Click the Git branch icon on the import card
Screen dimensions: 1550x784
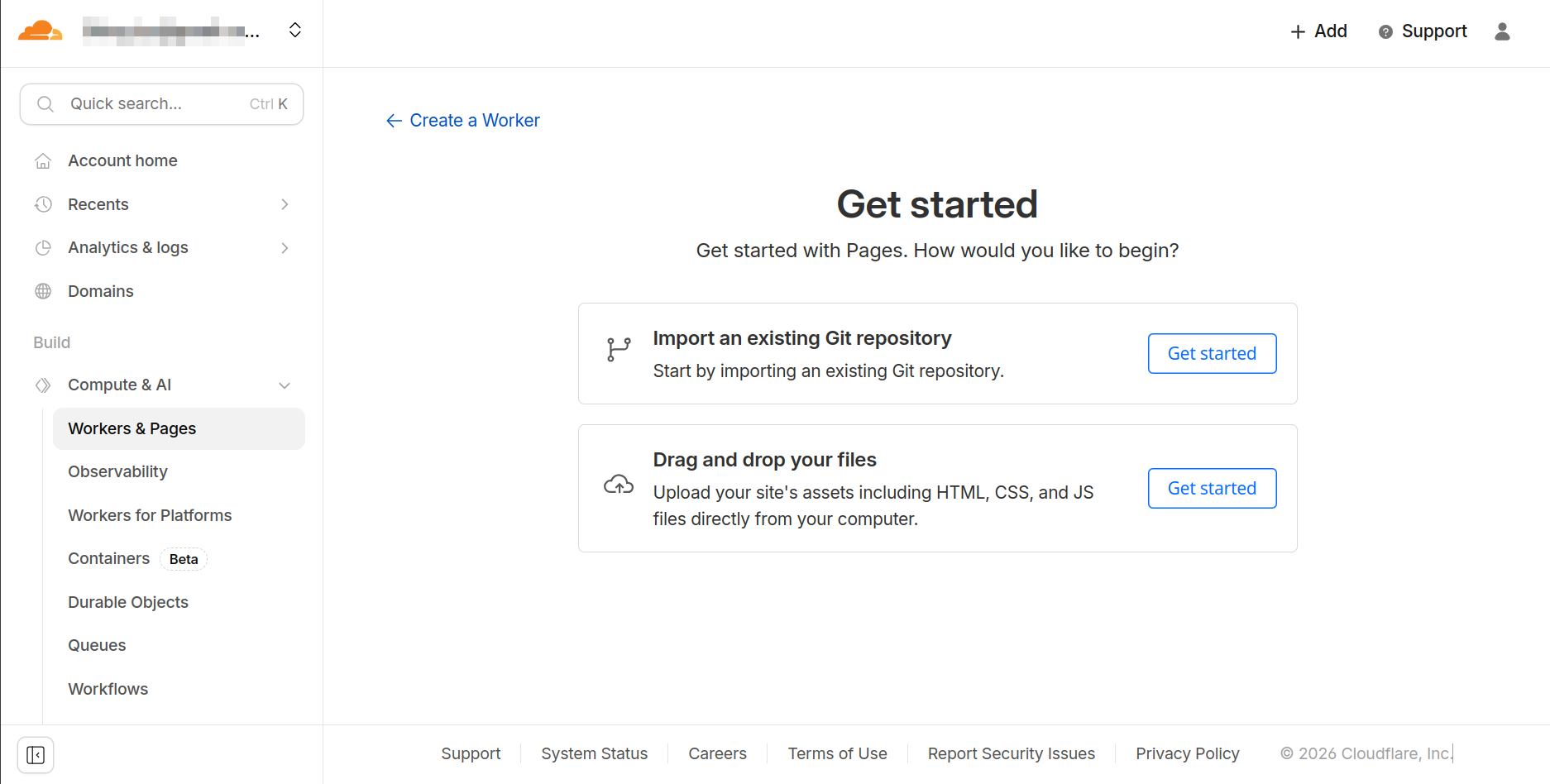[x=618, y=349]
